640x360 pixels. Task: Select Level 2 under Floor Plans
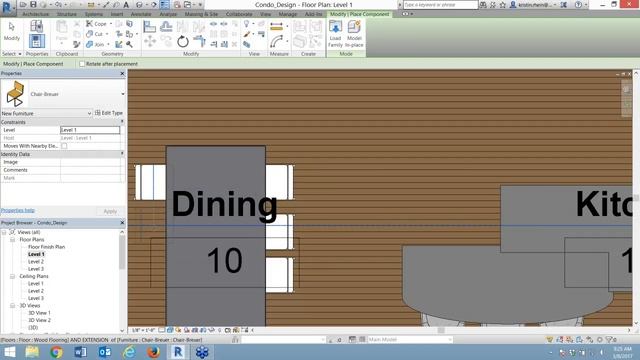tap(36, 262)
